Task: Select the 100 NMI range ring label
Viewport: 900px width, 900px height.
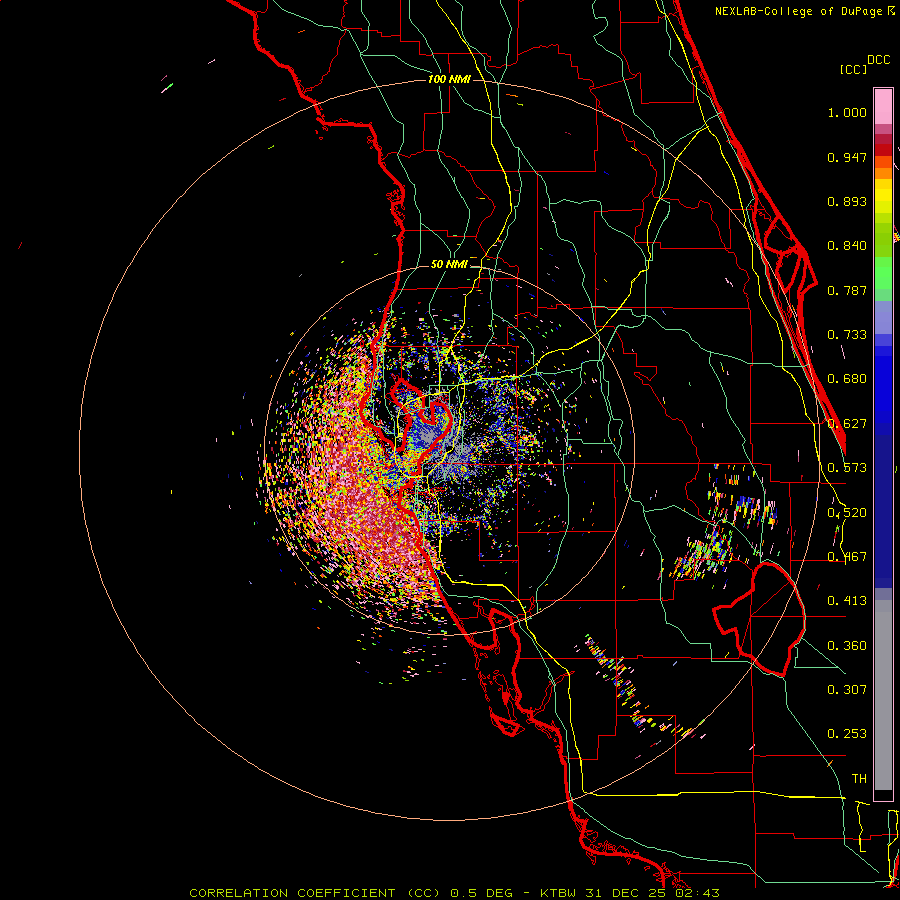Action: point(449,79)
